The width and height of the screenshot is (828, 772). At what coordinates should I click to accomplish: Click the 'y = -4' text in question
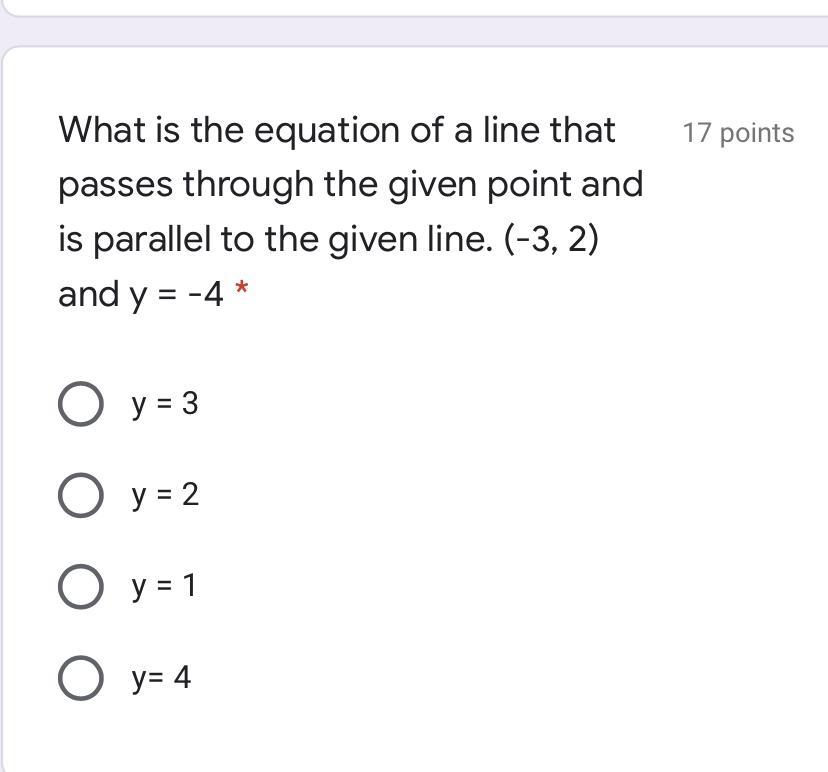click(177, 295)
